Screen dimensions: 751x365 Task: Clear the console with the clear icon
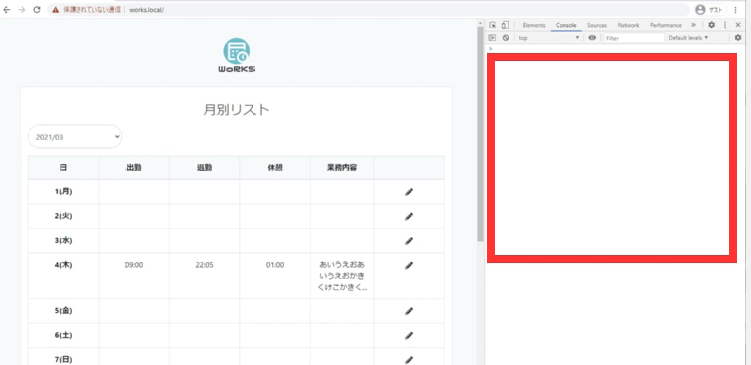(505, 38)
